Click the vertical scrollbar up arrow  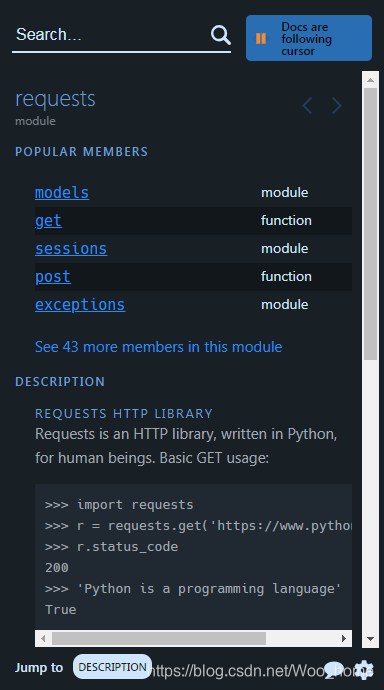pos(370,80)
